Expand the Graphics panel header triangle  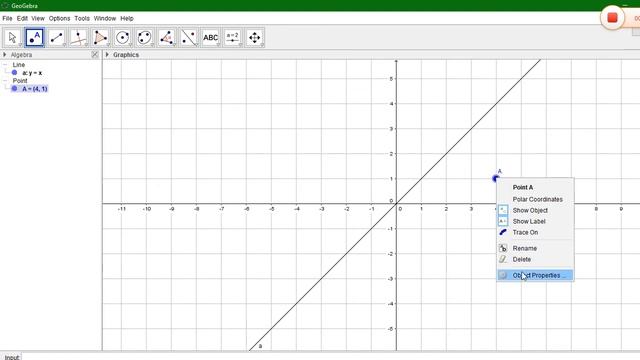pos(107,54)
